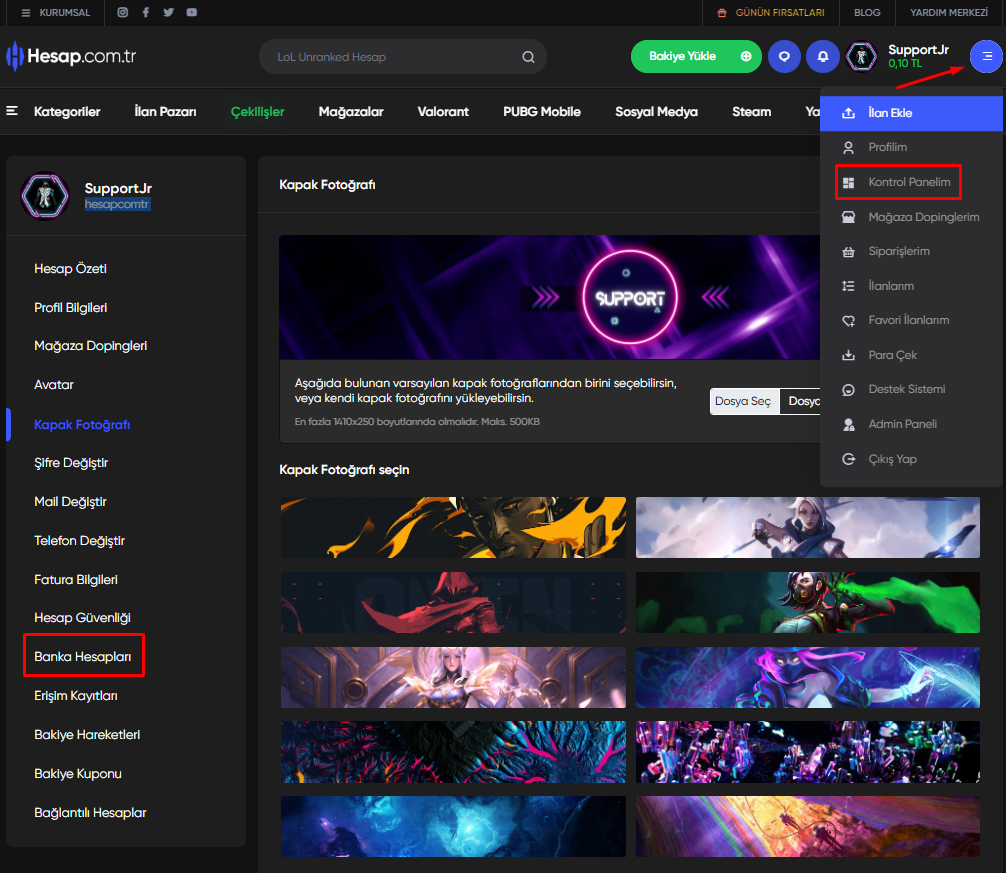Screen dimensions: 1006x873
Task: Open the Yardım Merkezi link
Action: pos(949,13)
